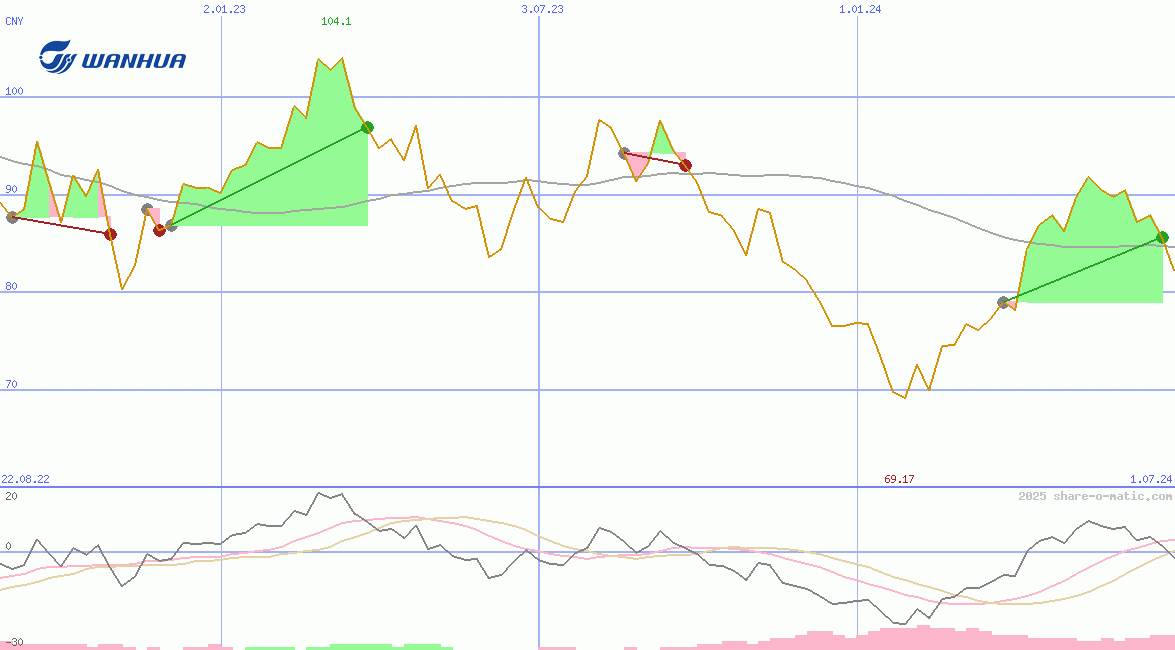Select the 2.01.23 date label

pos(224,9)
